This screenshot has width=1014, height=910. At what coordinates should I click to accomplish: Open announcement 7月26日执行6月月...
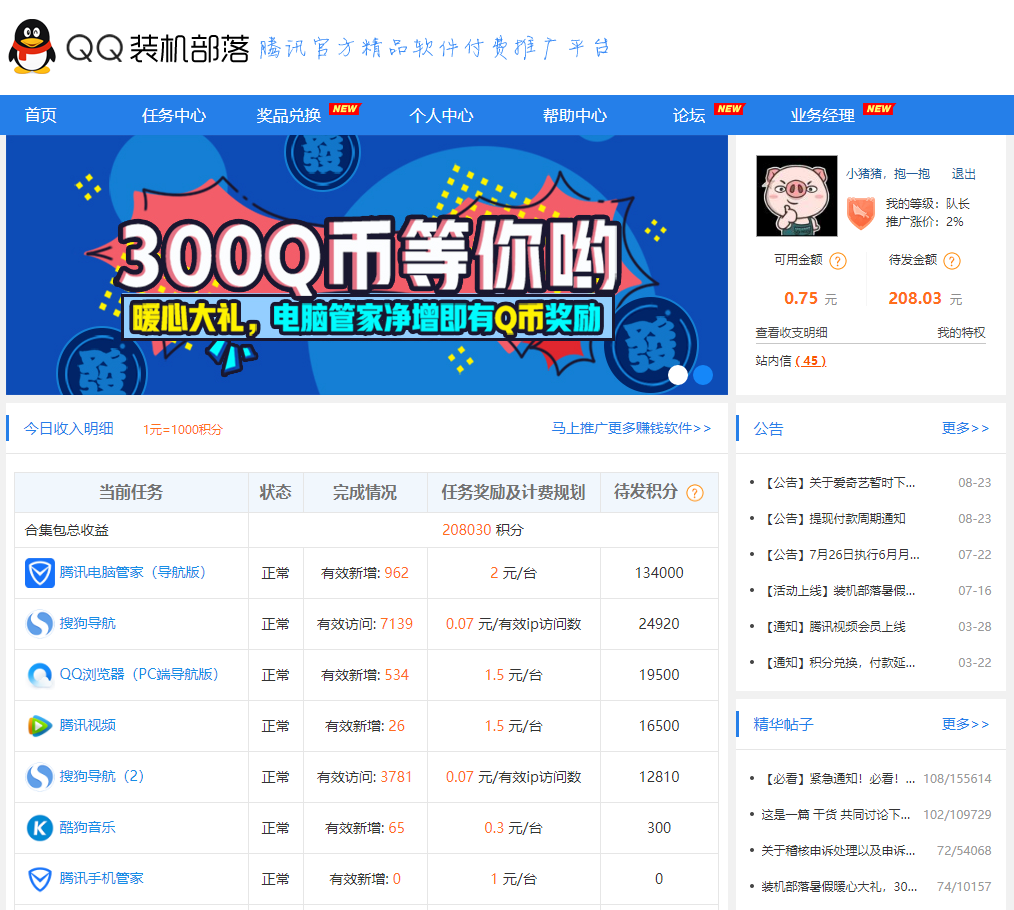[841, 554]
